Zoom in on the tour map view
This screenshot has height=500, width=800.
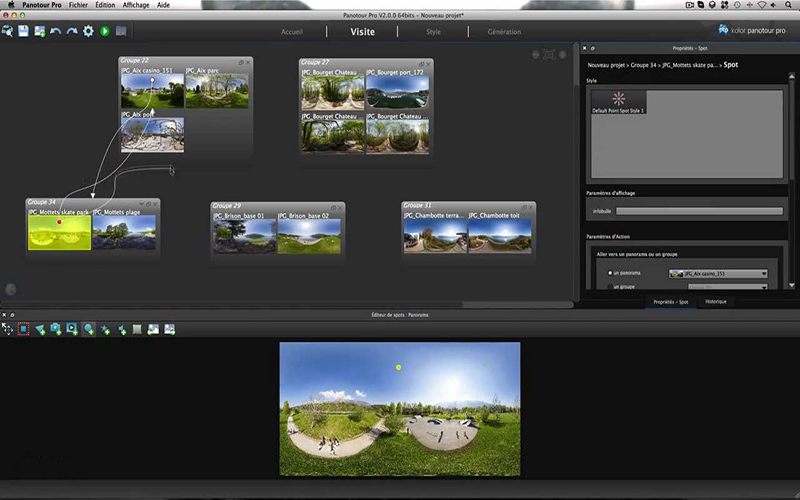coord(562,55)
